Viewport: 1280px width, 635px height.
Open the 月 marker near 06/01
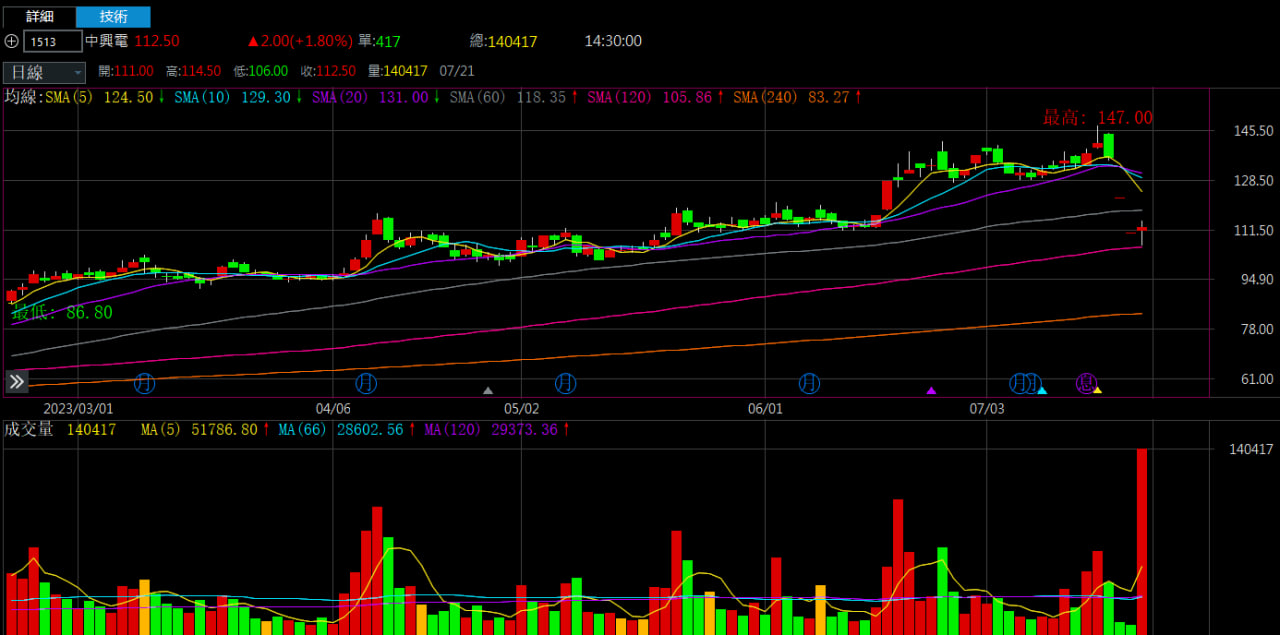pyautogui.click(x=809, y=382)
